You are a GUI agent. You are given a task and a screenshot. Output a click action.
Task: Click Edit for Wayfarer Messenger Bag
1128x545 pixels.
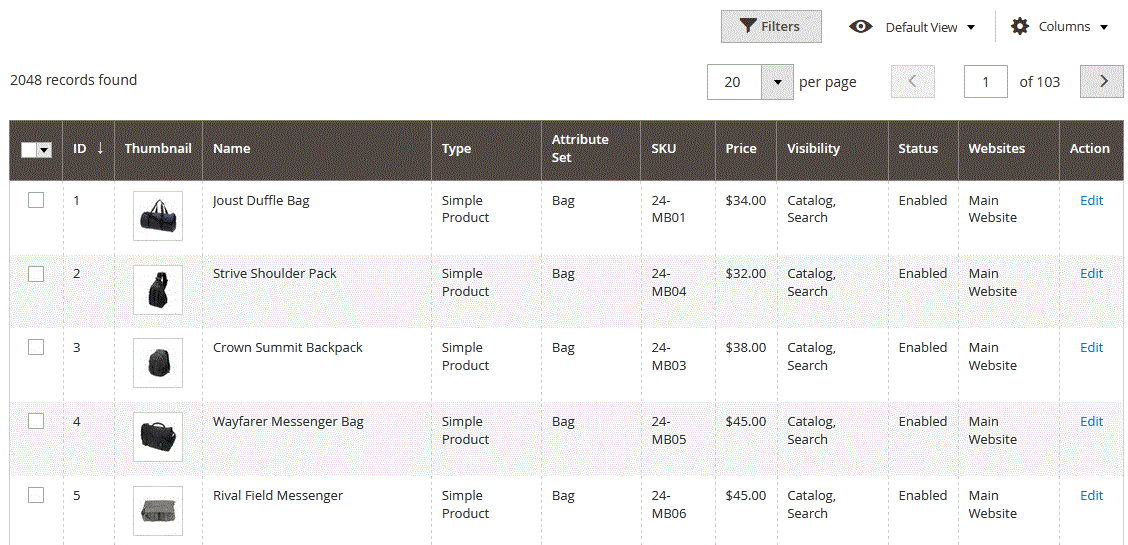tap(1091, 421)
